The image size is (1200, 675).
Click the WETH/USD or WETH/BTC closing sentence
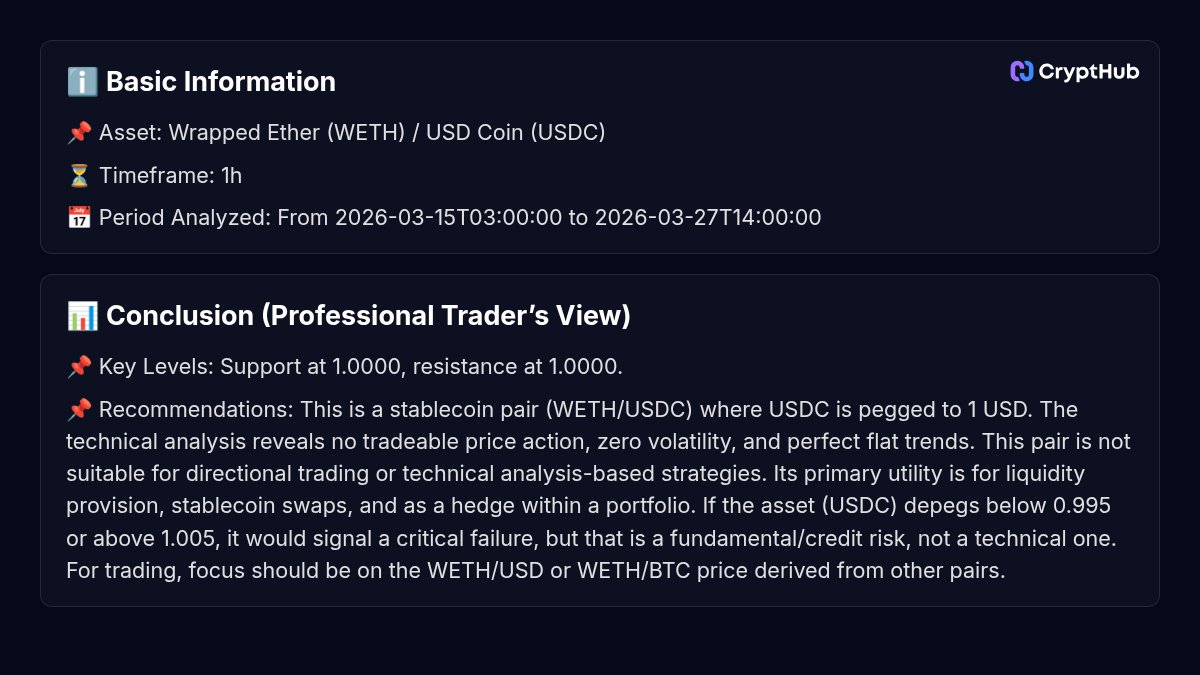pos(535,571)
